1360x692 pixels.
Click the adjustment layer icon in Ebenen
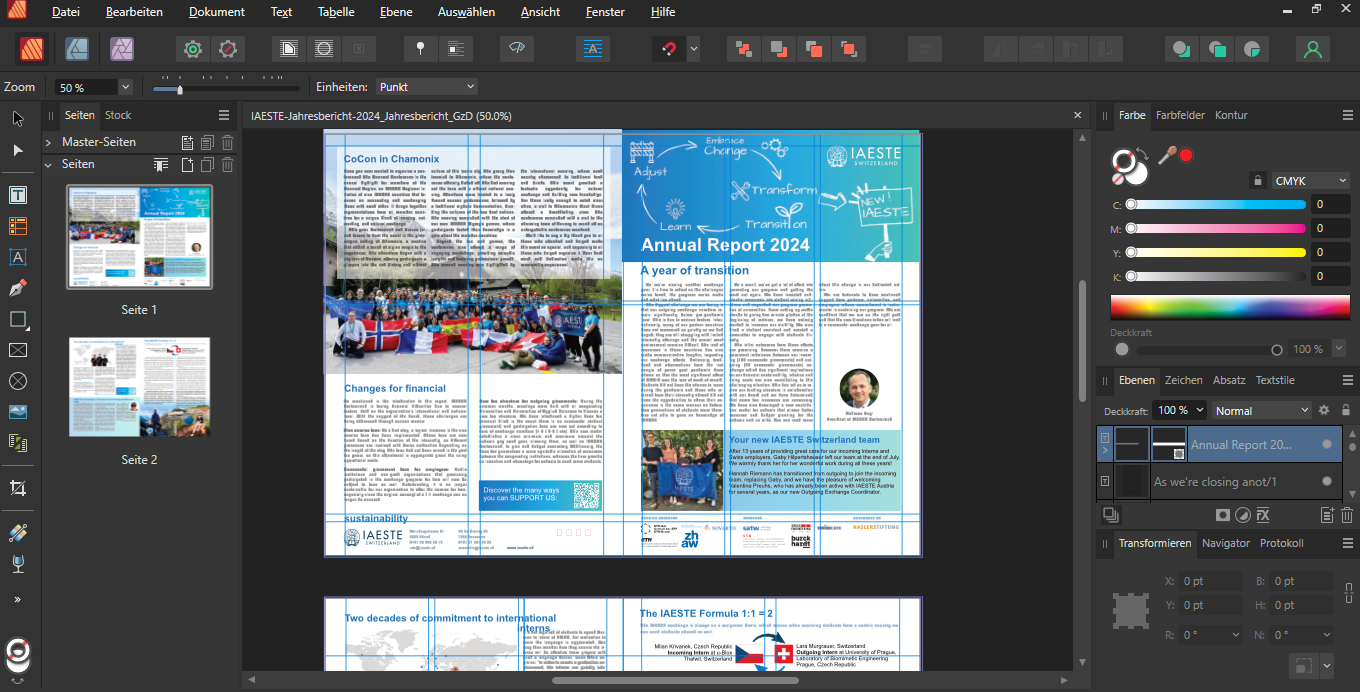point(1242,515)
